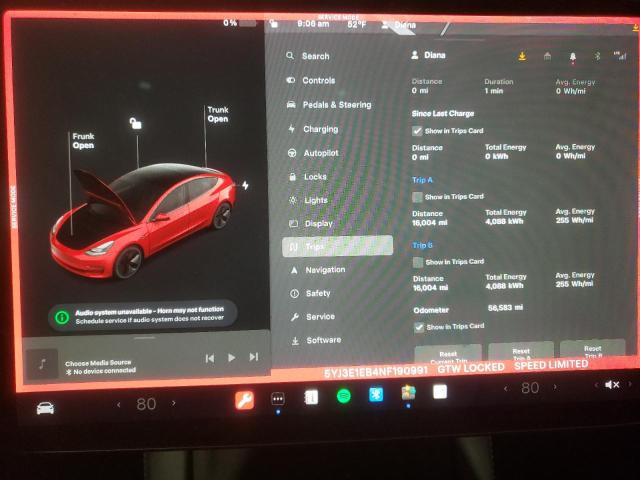Tap the Trip A heading link
This screenshot has width=640, height=480.
click(x=422, y=180)
